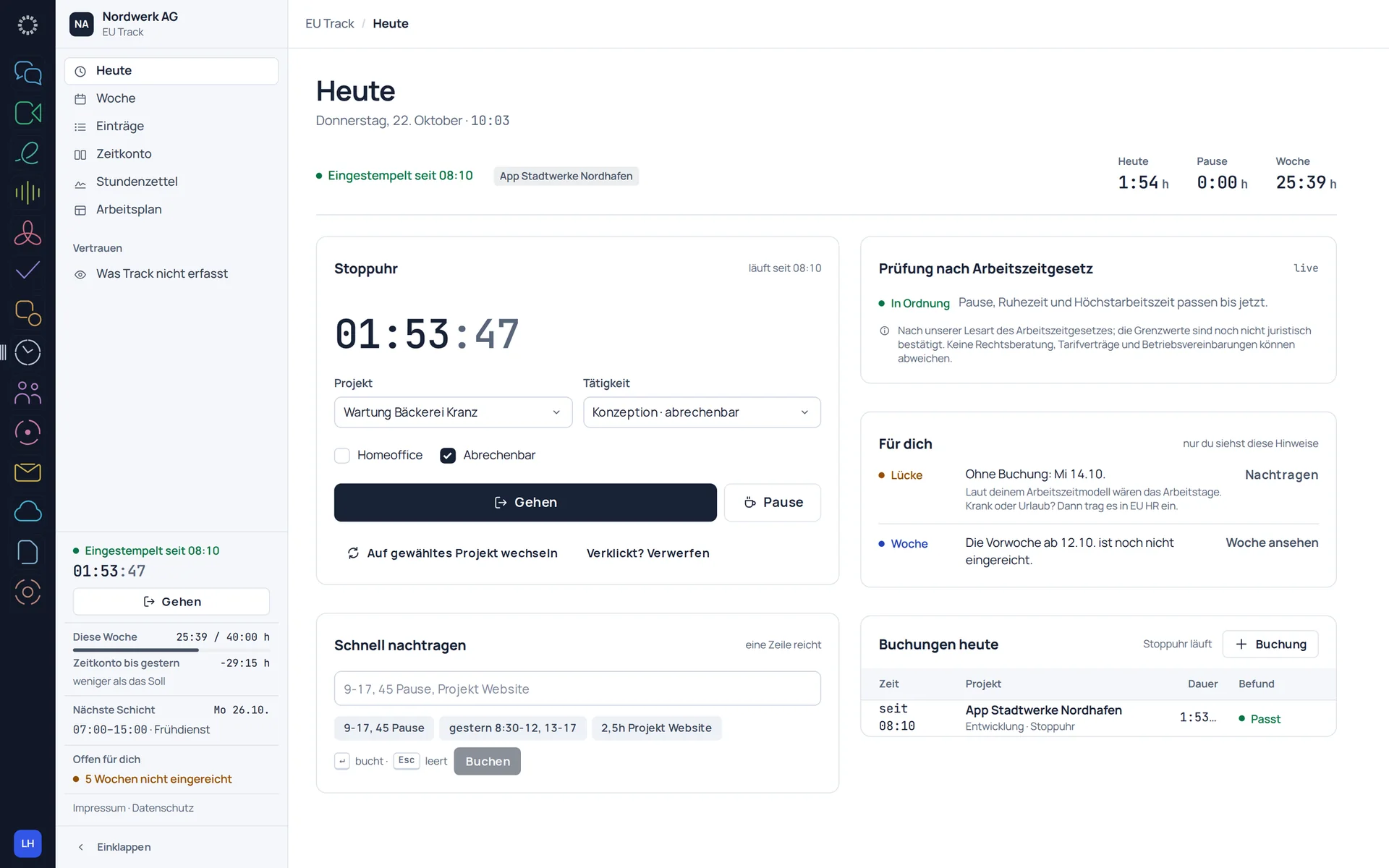
Task: Click the dark Gehen button in Stoppuhr
Action: (525, 503)
